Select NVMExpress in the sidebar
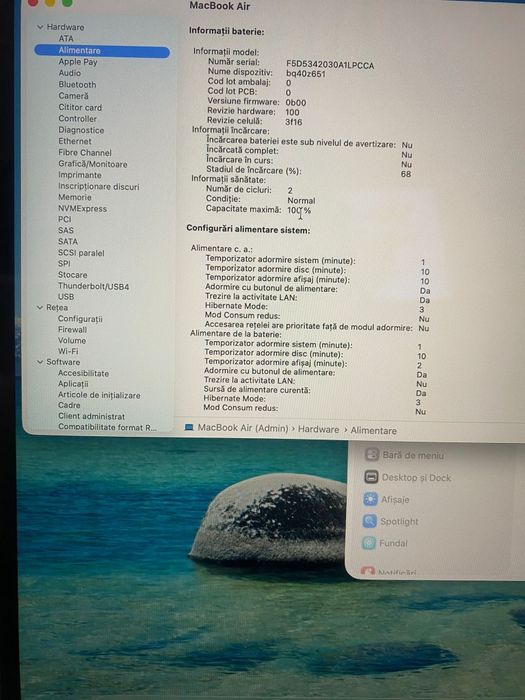Screen dimensions: 525x700 click(83, 208)
